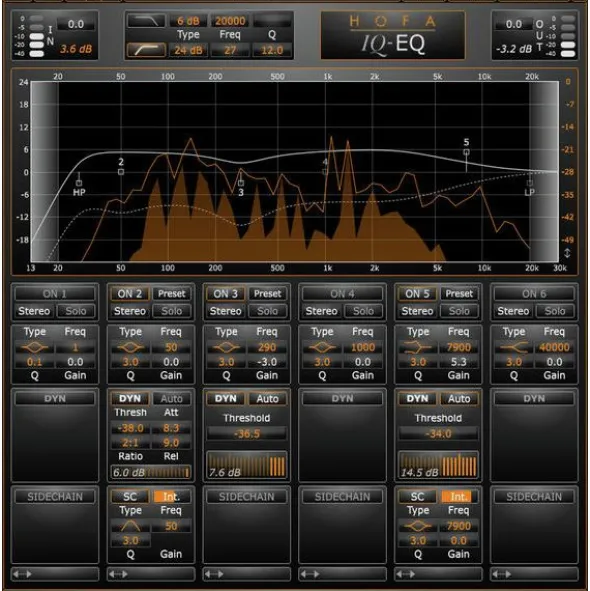Screen dimensions: 590x591
Task: Click band 6 shelf type icon
Action: 513,347
